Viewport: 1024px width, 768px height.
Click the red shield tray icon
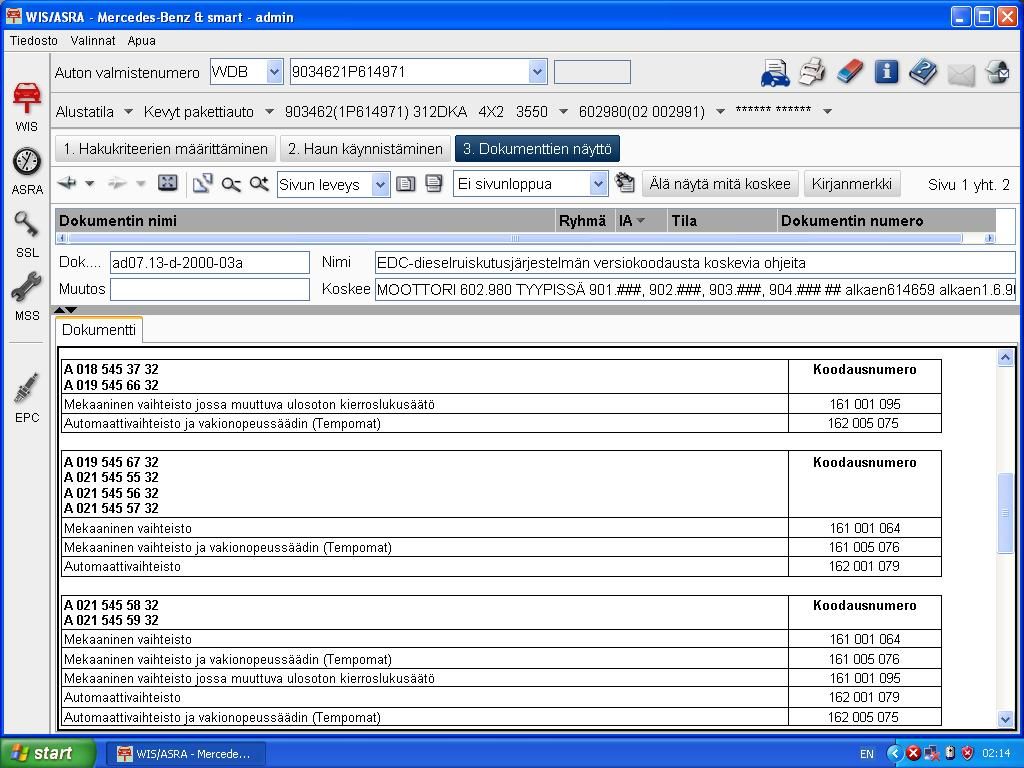[x=968, y=753]
